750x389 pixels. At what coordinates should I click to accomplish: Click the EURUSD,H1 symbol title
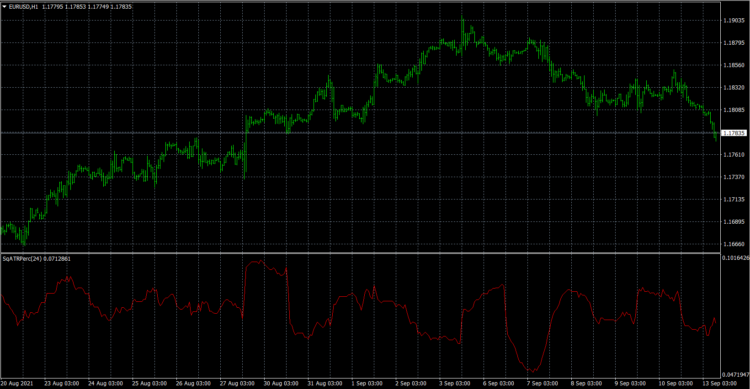click(x=23, y=7)
